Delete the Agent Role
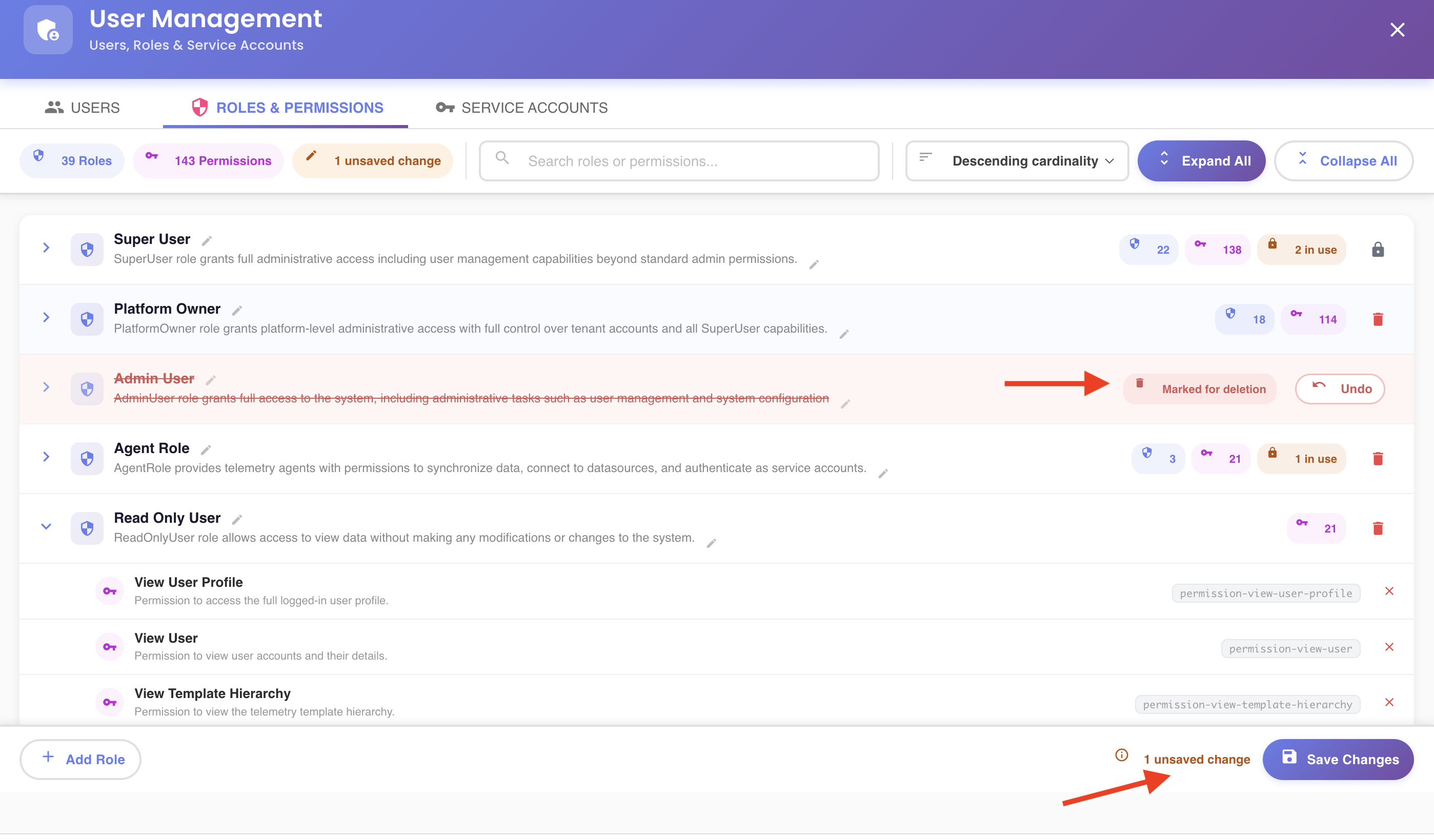Image resolution: width=1434 pixels, height=840 pixels. [x=1378, y=458]
